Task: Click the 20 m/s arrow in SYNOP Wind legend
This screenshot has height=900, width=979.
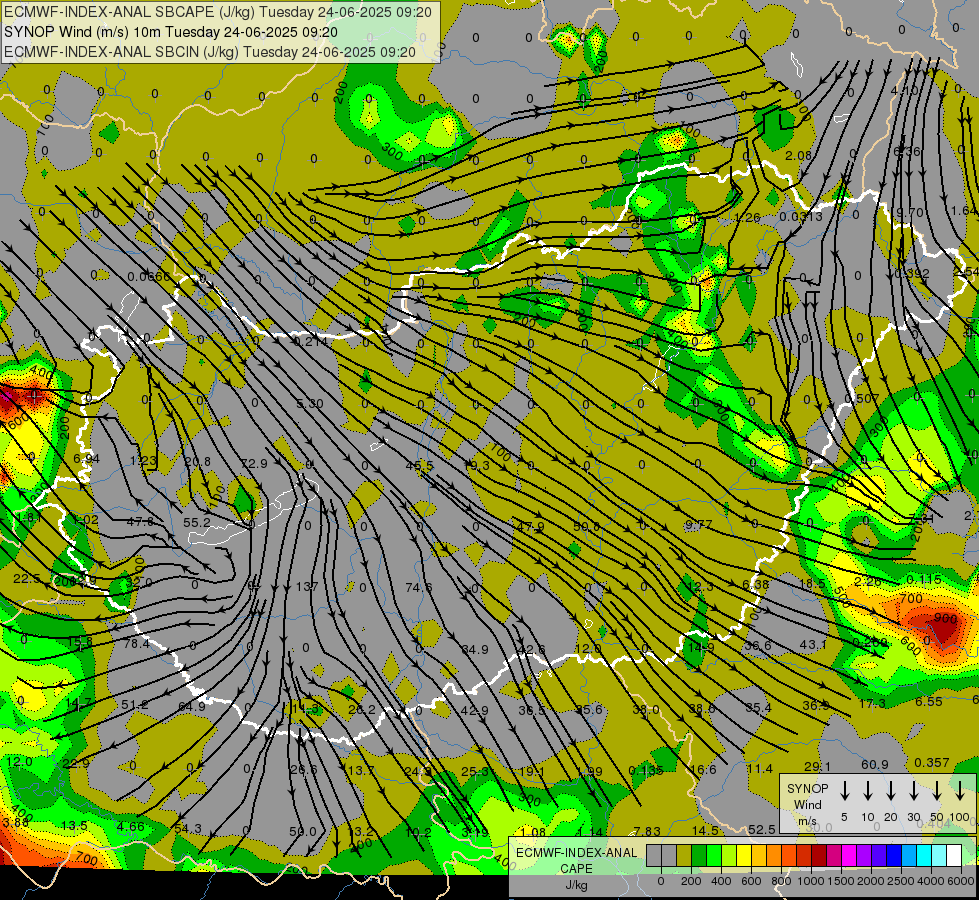Action: click(890, 791)
